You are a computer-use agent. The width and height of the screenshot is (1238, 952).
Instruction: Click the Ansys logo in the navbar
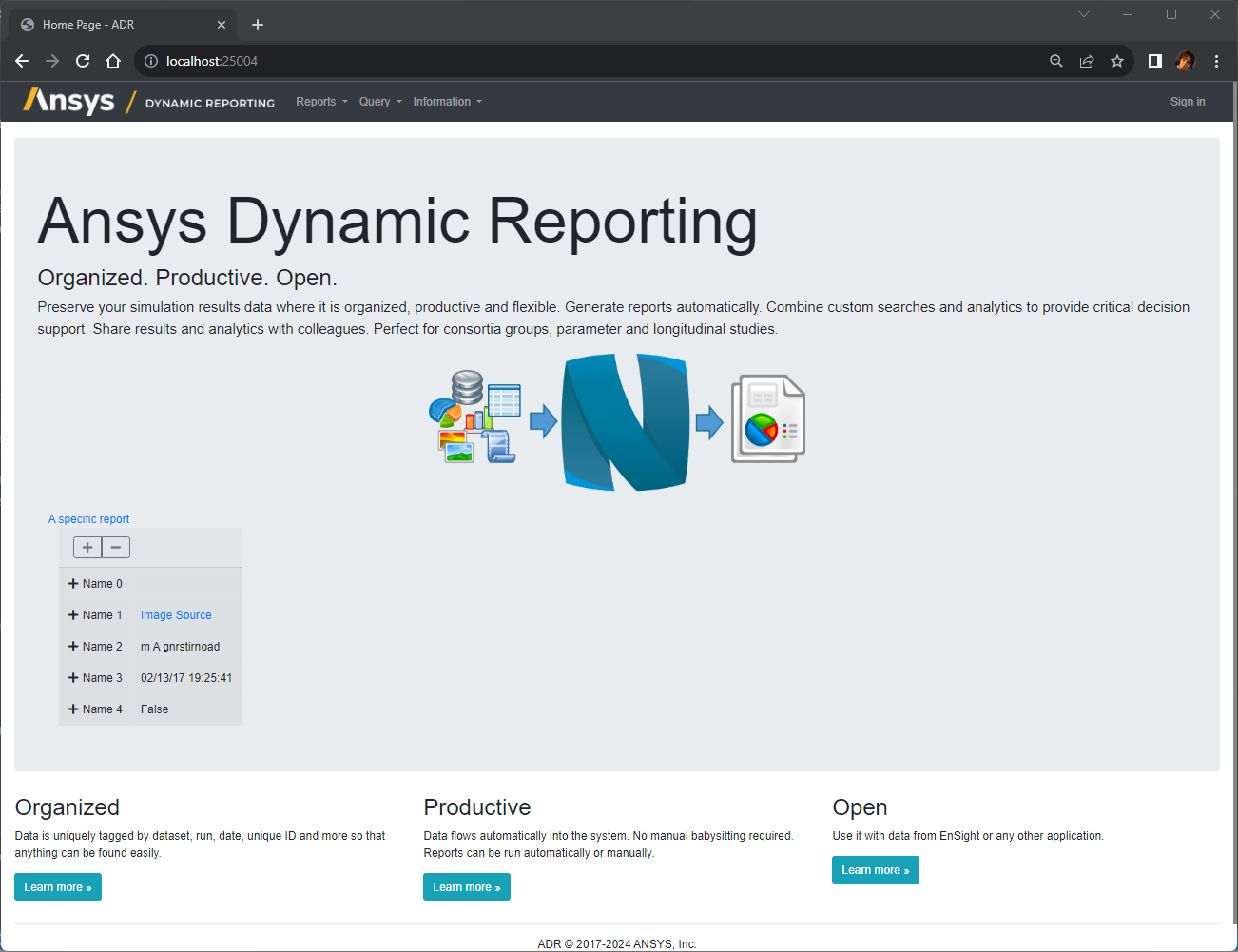click(x=68, y=101)
